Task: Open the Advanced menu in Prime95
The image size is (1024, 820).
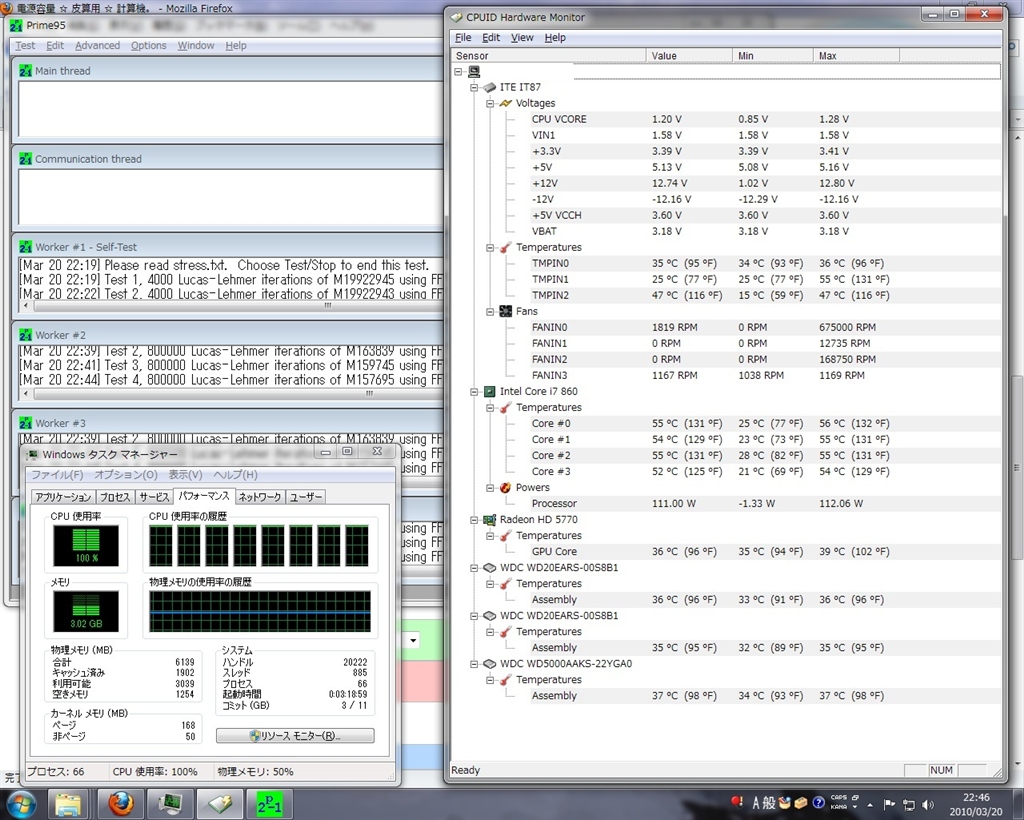Action: point(97,45)
